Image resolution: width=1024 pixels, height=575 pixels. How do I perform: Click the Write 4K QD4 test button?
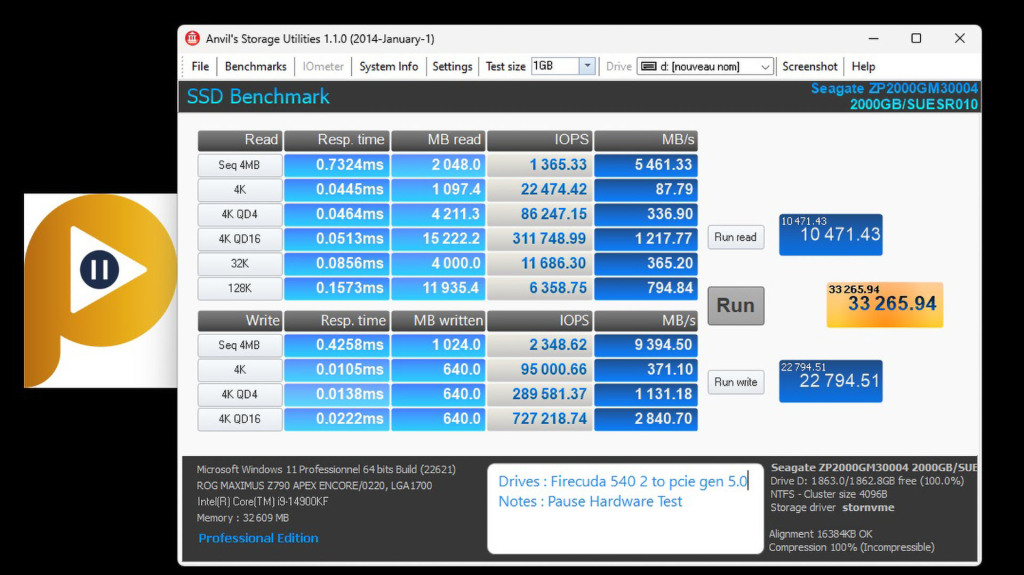click(240, 395)
